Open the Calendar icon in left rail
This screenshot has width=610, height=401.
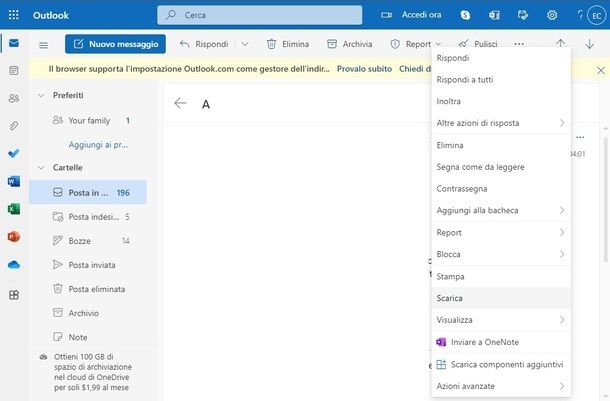coord(13,71)
